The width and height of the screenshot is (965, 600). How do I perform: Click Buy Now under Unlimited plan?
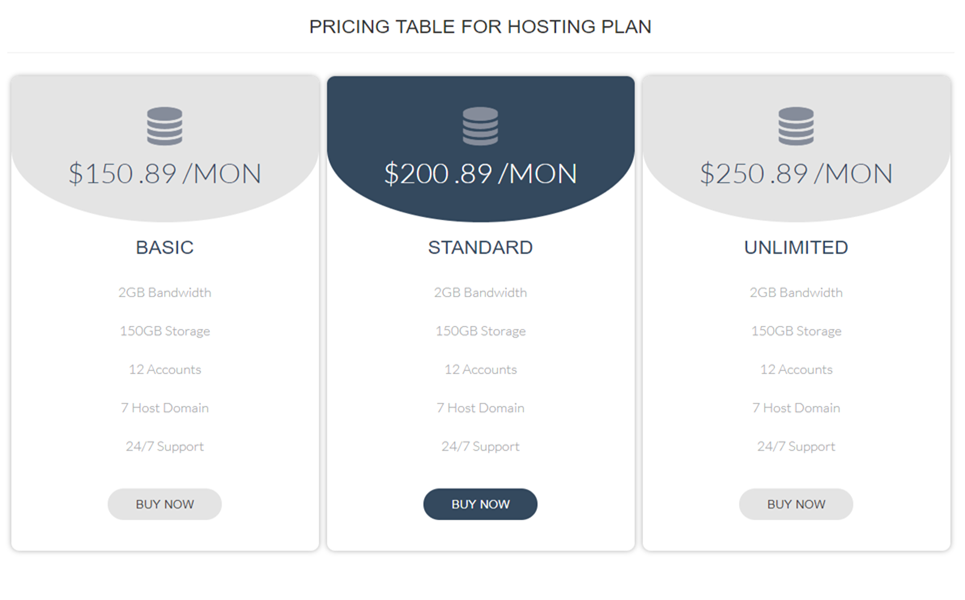click(796, 504)
